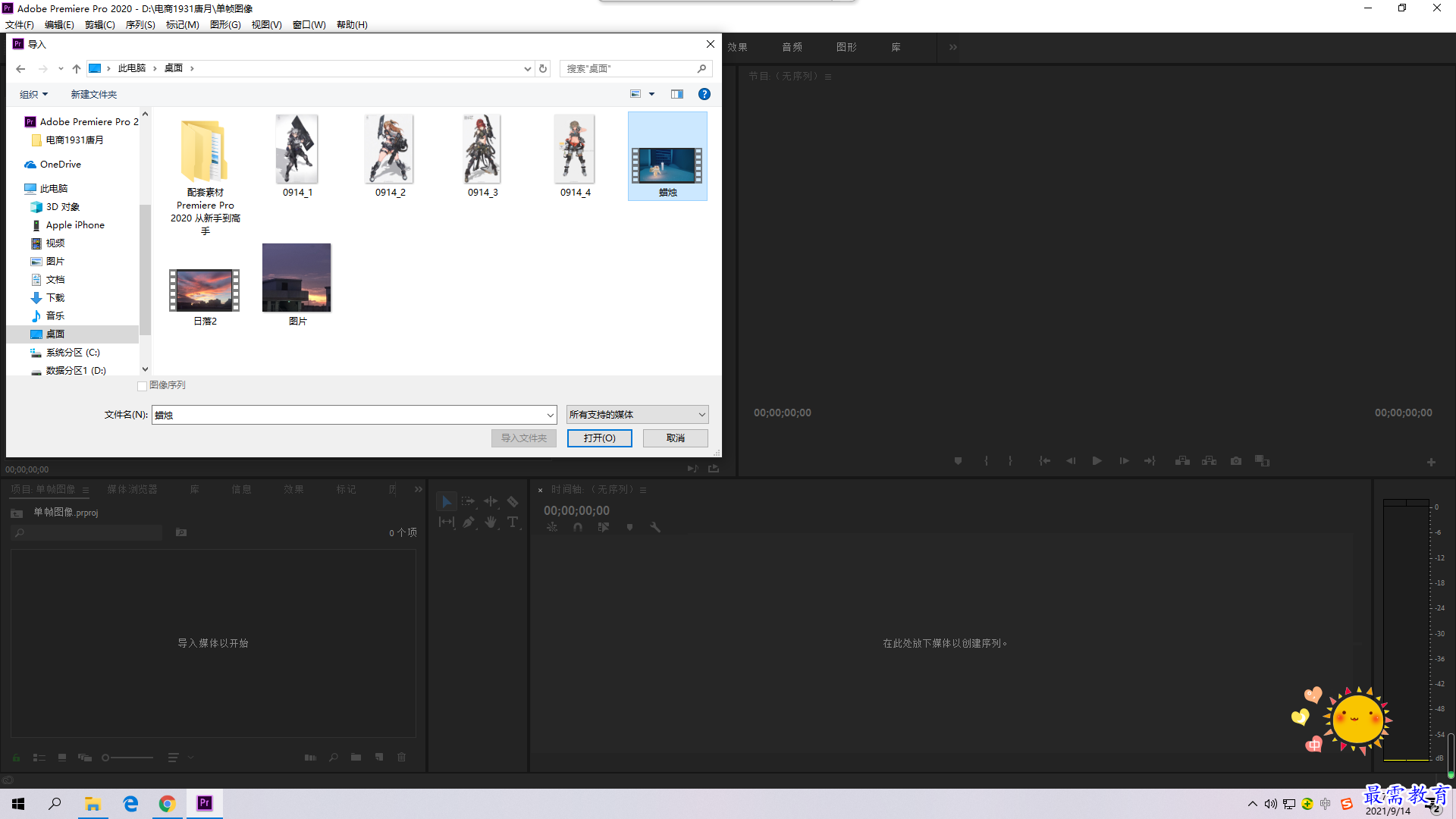Image resolution: width=1456 pixels, height=819 pixels.
Task: Open the 文件(F) menu
Action: 20,25
